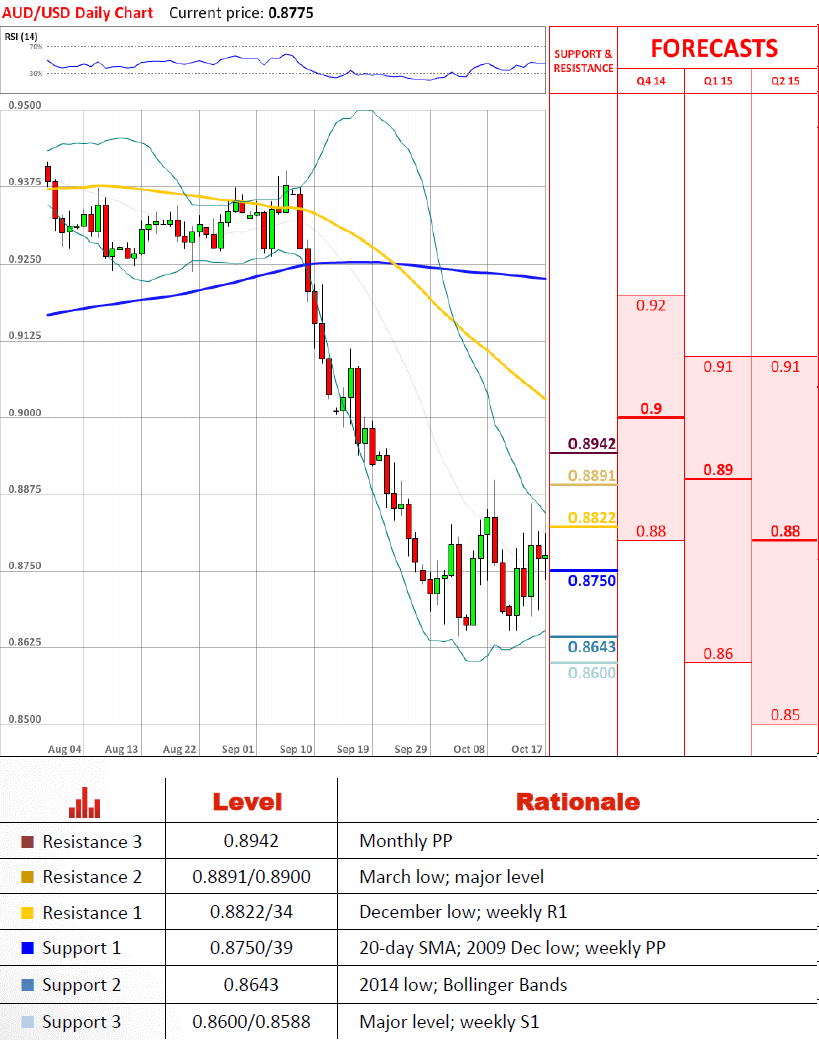Click the 0.85 forecast in Q2 15
819x1040 pixels.
point(785,714)
